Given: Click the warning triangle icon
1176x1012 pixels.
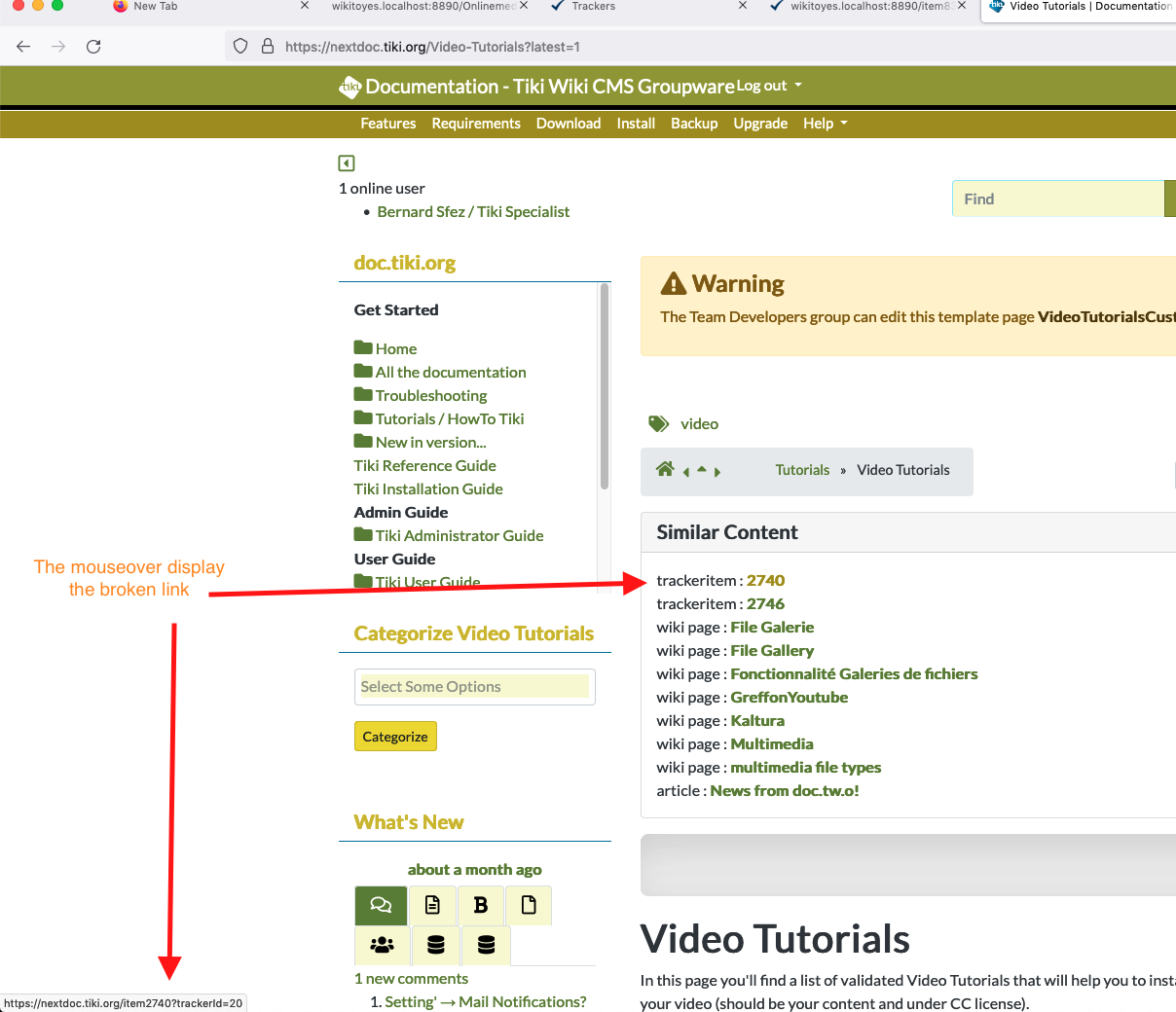Looking at the screenshot, I should tap(673, 283).
